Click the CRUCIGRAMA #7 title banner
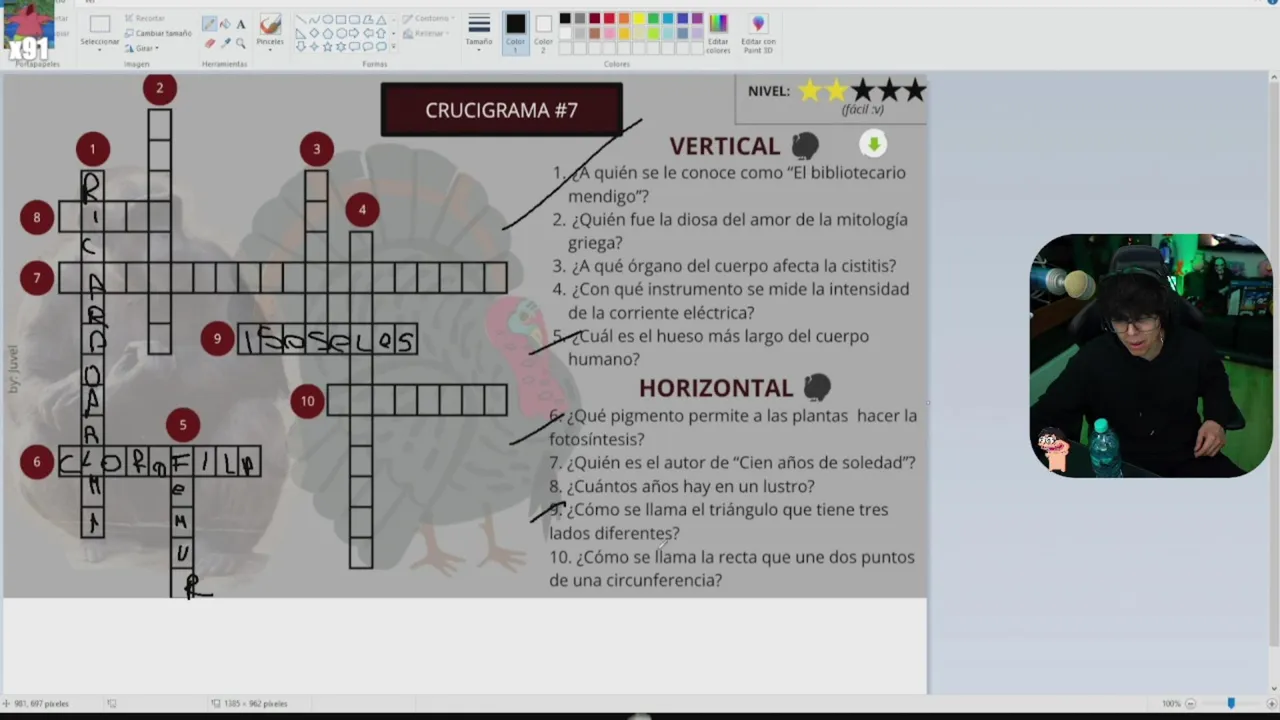This screenshot has width=1280, height=720. coord(501,110)
